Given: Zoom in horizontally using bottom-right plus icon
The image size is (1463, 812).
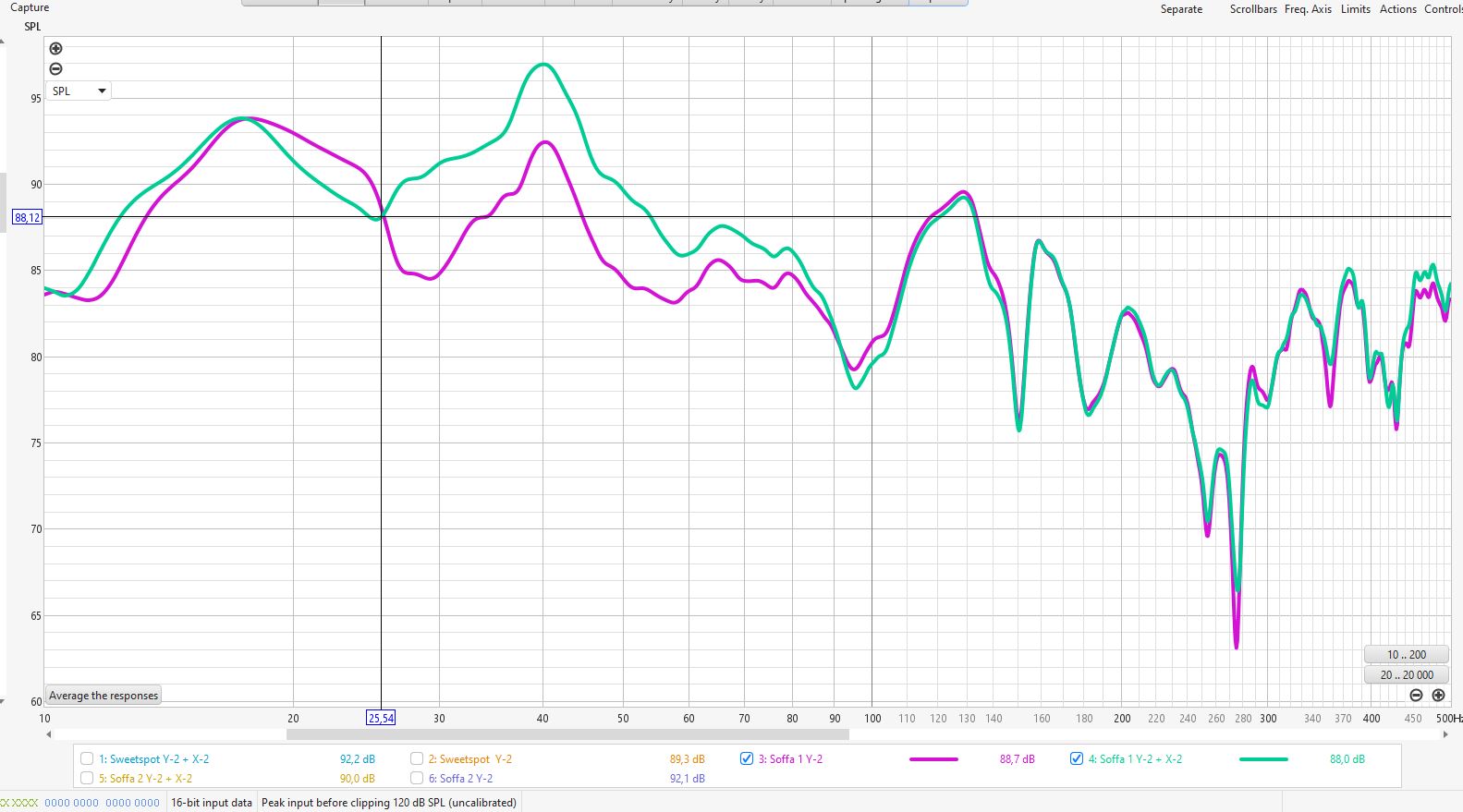Looking at the screenshot, I should tap(1438, 696).
